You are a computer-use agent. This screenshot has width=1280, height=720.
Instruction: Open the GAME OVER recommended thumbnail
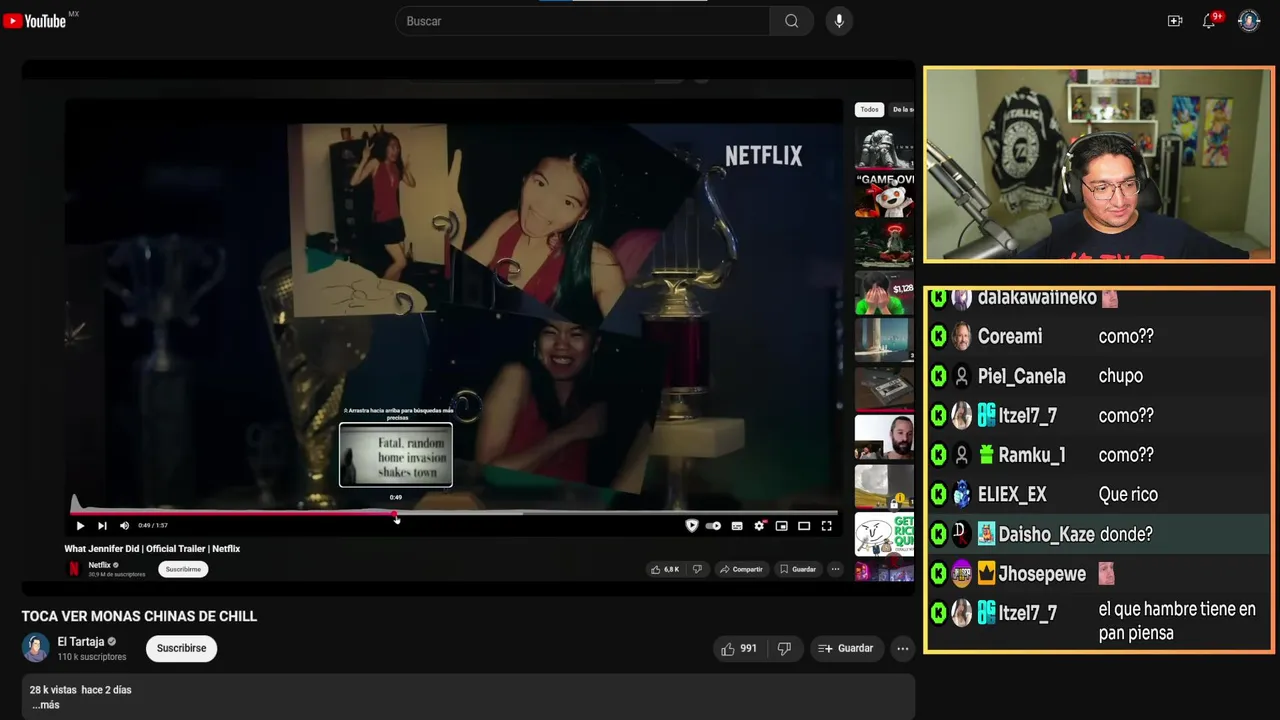pos(884,195)
